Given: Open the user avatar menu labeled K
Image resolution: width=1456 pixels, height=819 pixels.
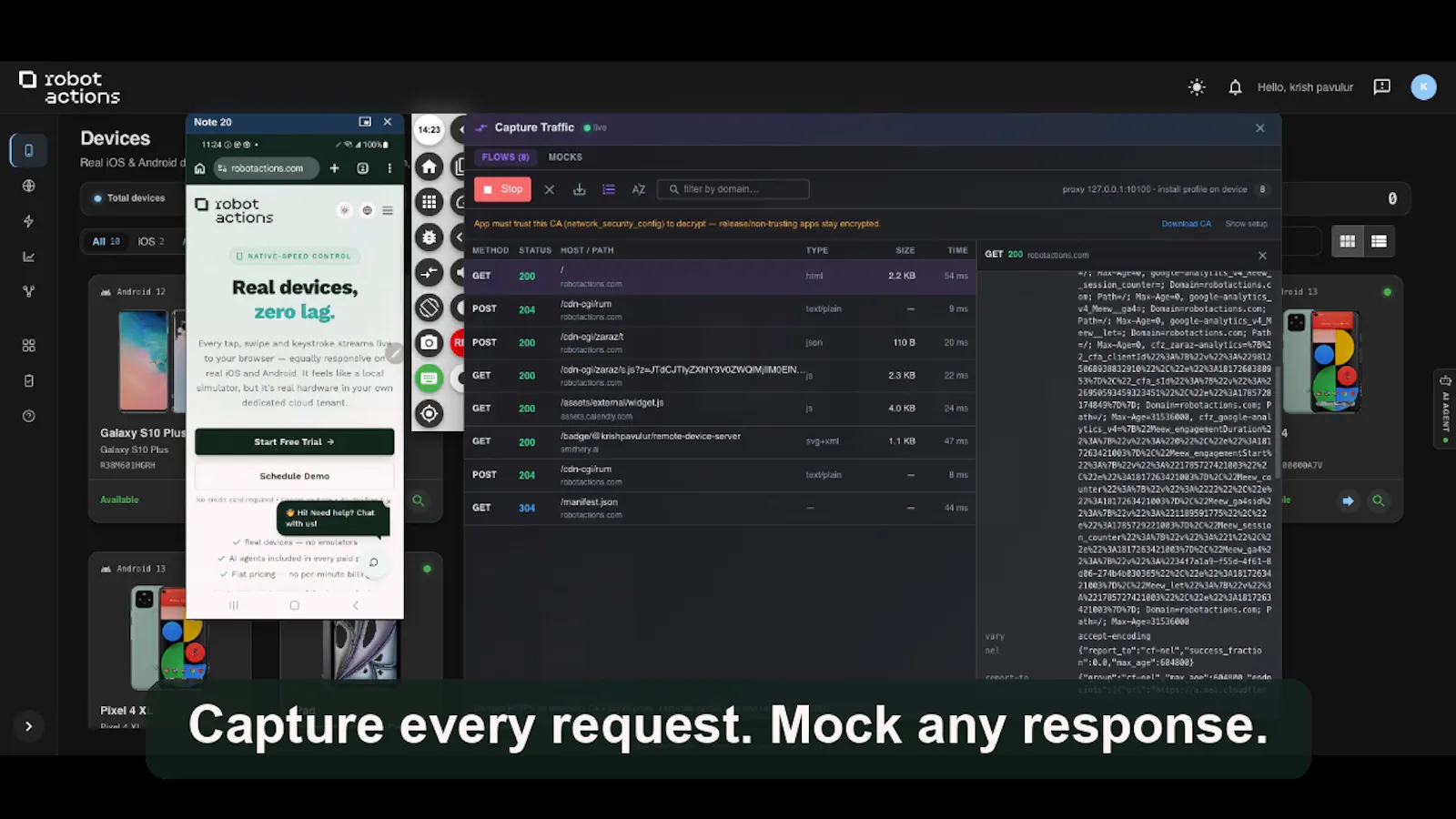Looking at the screenshot, I should (1423, 86).
